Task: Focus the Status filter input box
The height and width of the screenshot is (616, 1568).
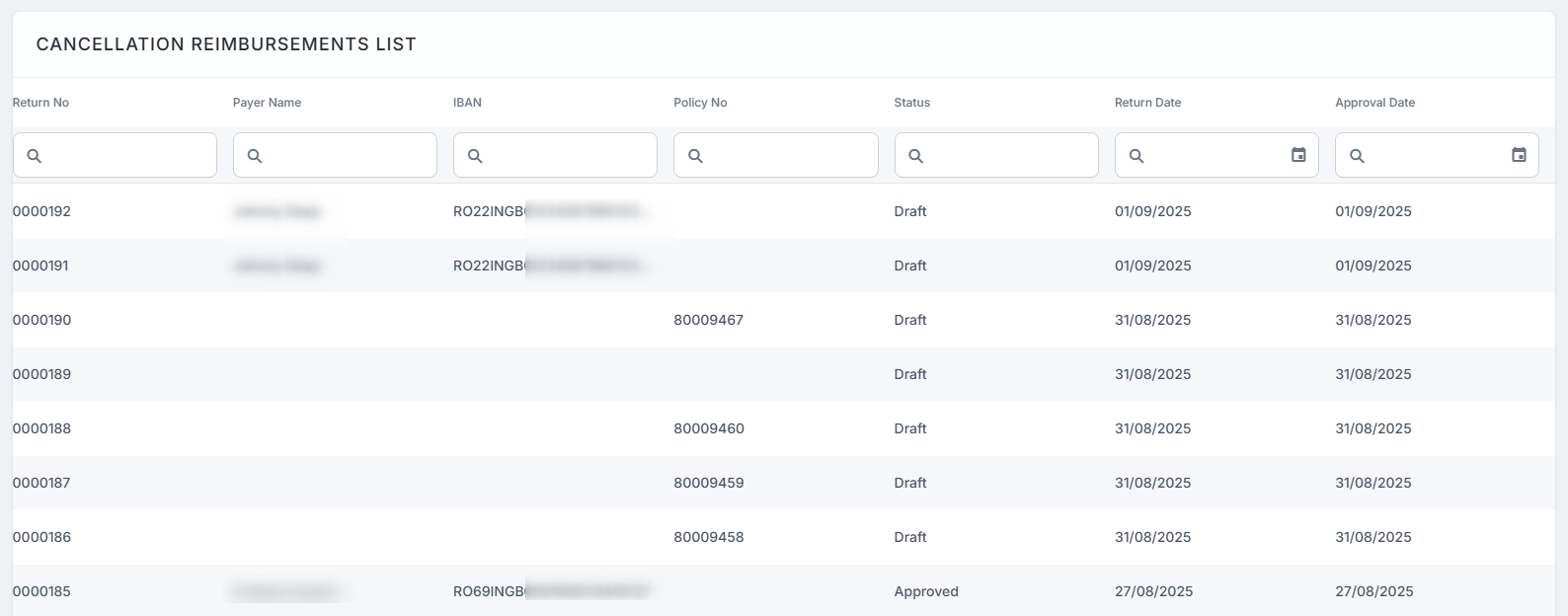Action: click(x=1007, y=156)
